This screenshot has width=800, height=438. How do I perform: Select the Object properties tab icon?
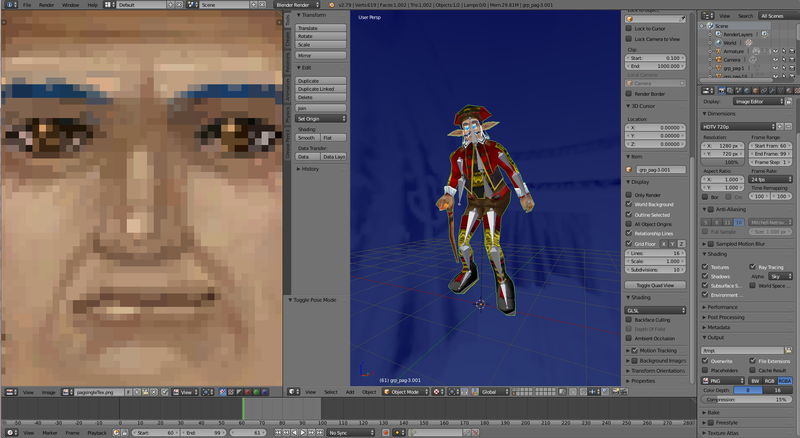(756, 90)
